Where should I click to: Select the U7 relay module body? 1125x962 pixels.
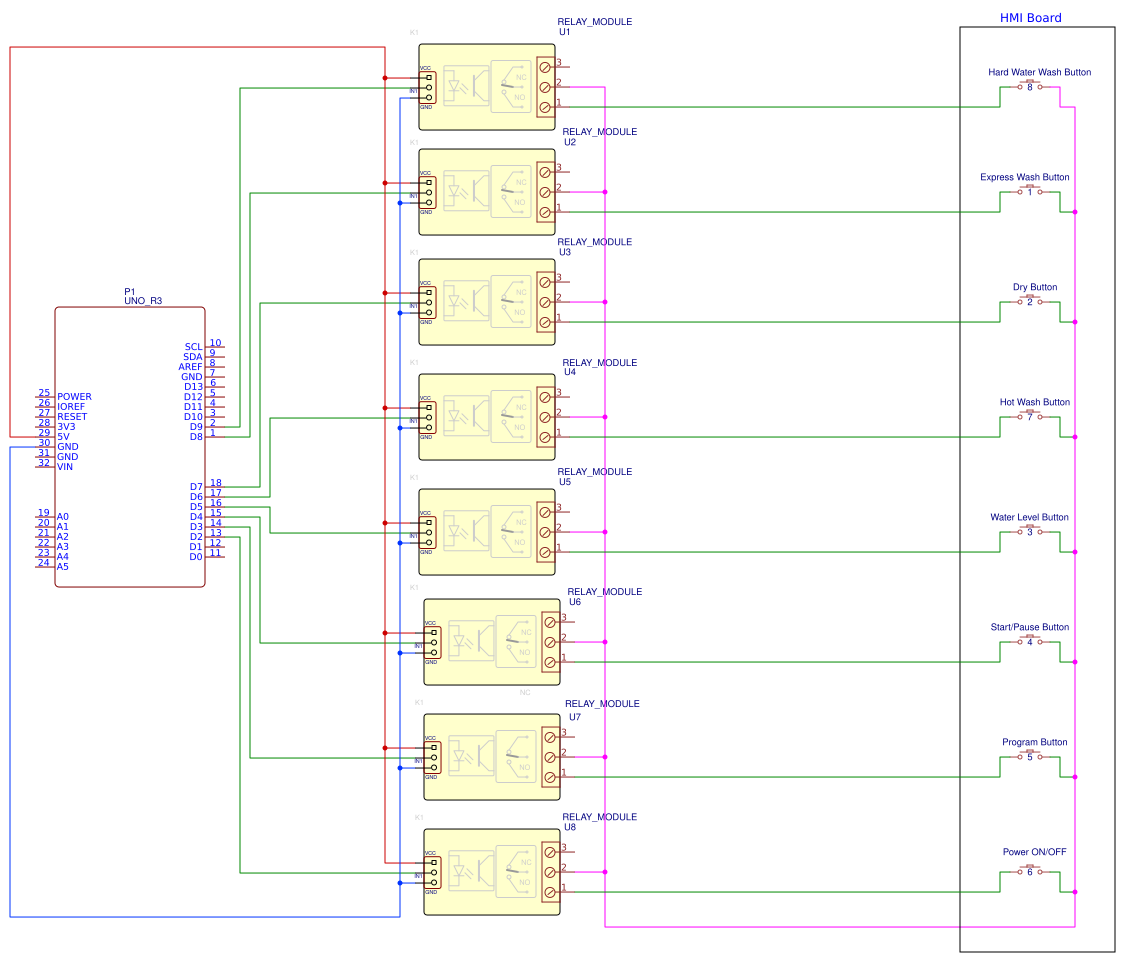[x=491, y=757]
